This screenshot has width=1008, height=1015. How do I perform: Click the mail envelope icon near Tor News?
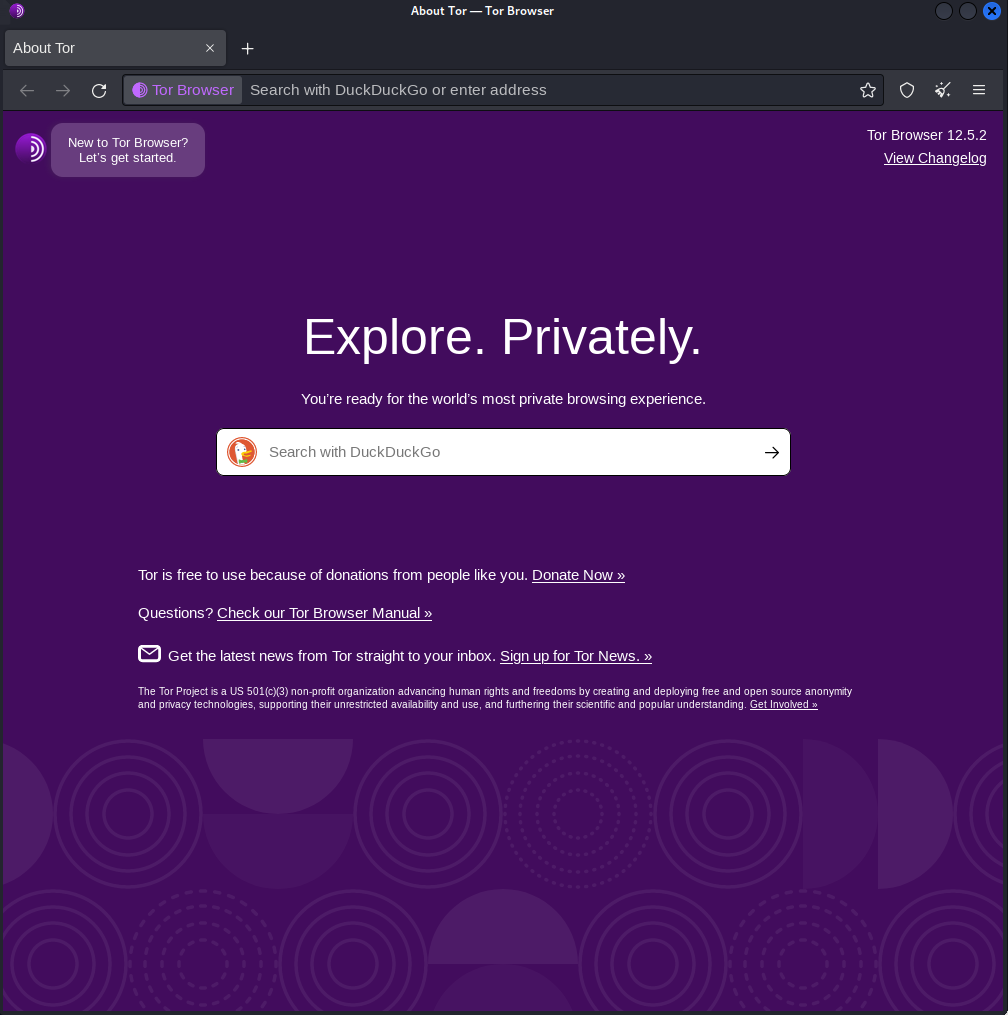149,653
